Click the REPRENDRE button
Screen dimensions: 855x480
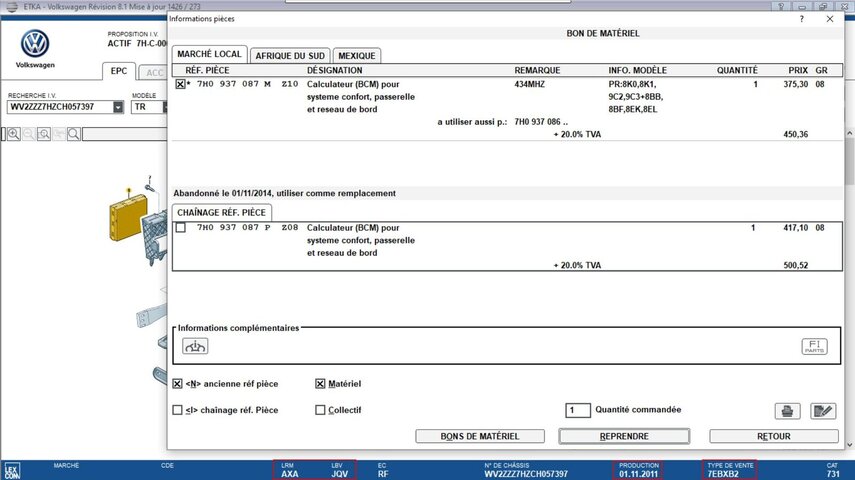click(x=624, y=436)
